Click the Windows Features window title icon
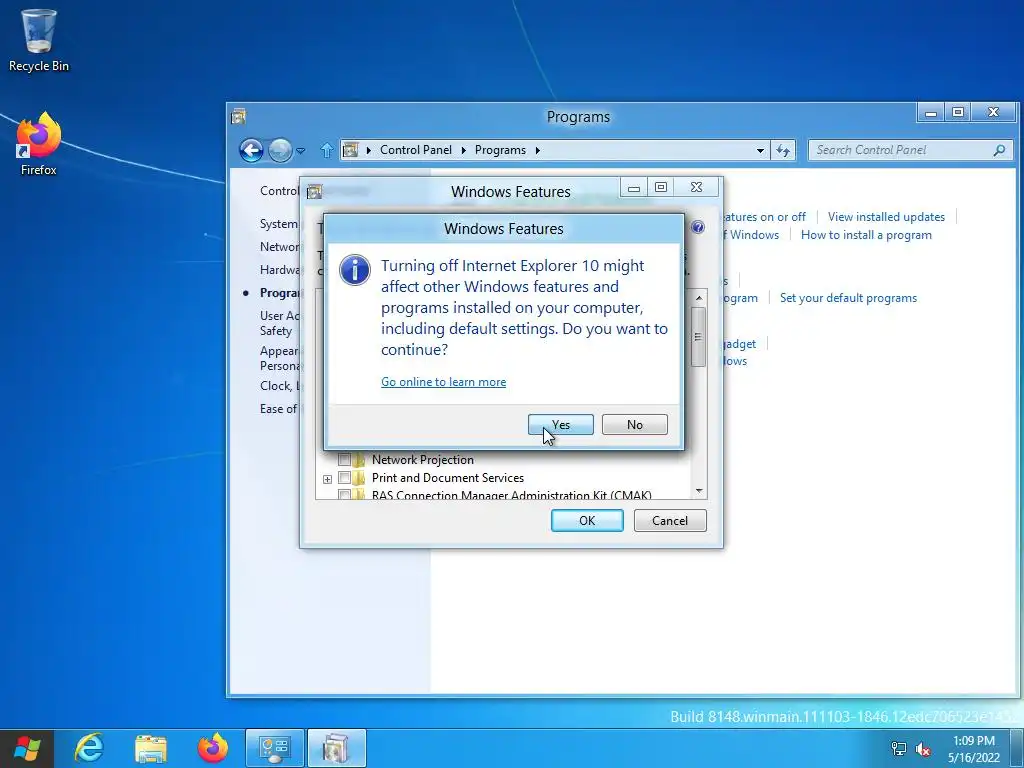 pyautogui.click(x=314, y=191)
